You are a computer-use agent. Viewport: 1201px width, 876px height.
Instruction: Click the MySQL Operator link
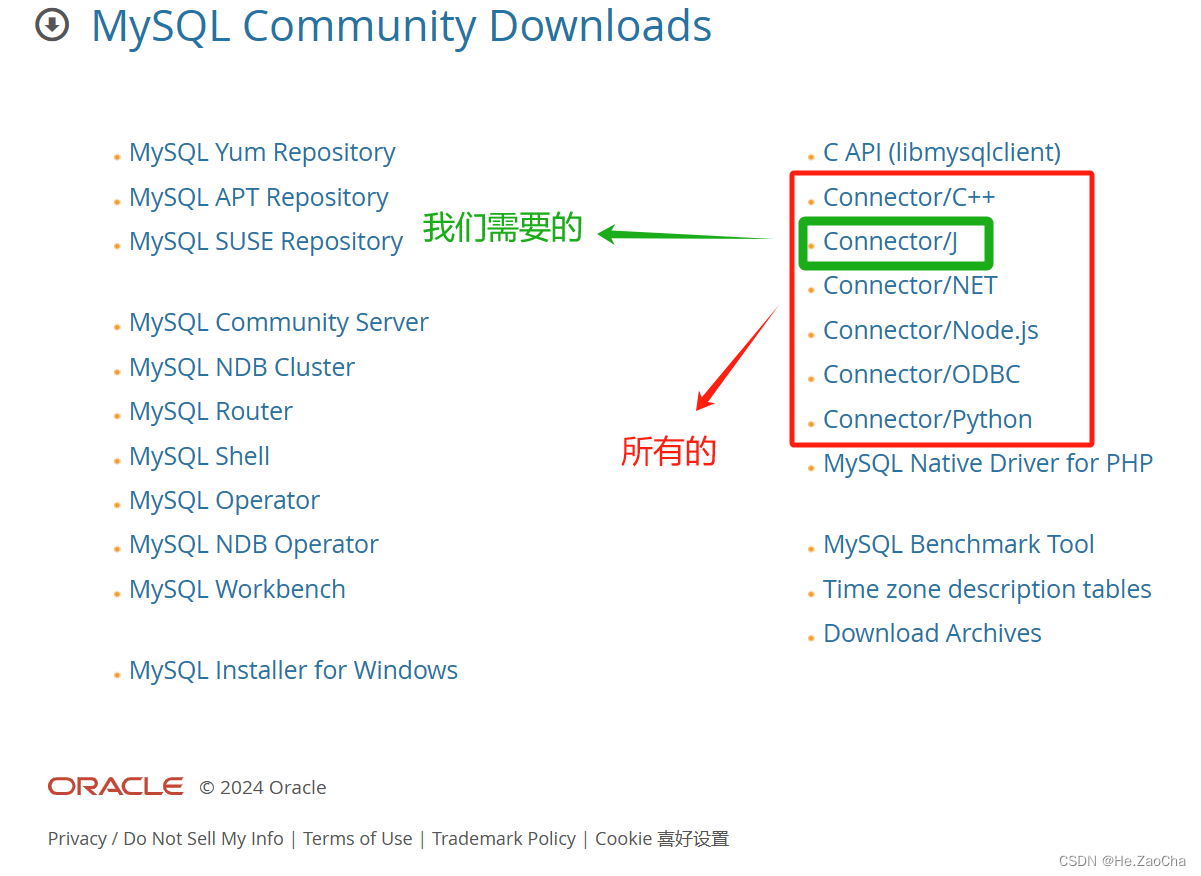point(225,501)
